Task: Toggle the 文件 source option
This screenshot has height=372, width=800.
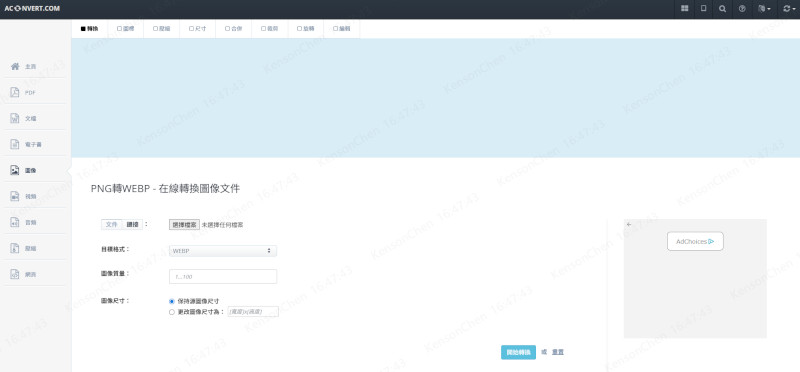Action: coord(112,224)
